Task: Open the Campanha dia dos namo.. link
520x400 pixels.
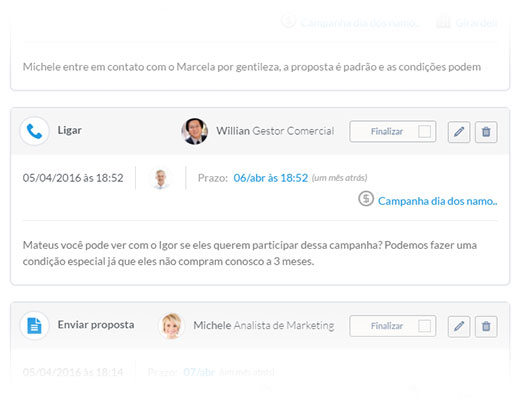Action: point(437,201)
